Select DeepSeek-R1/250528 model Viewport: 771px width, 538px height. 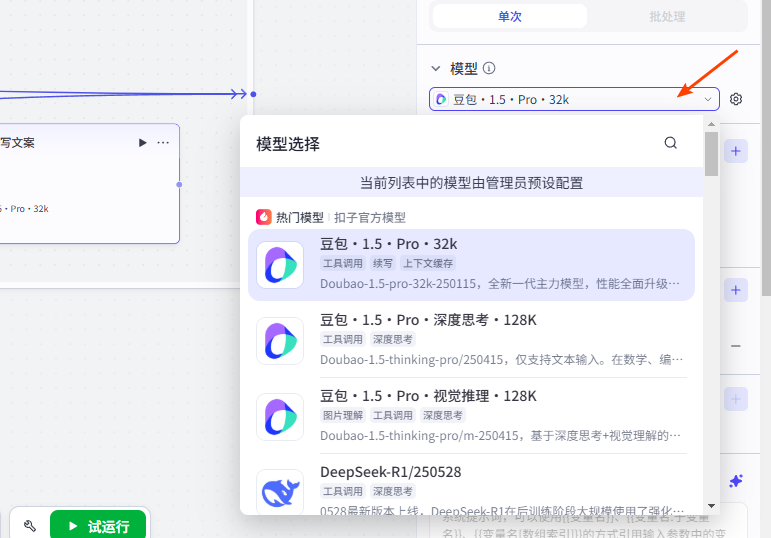tap(471, 487)
